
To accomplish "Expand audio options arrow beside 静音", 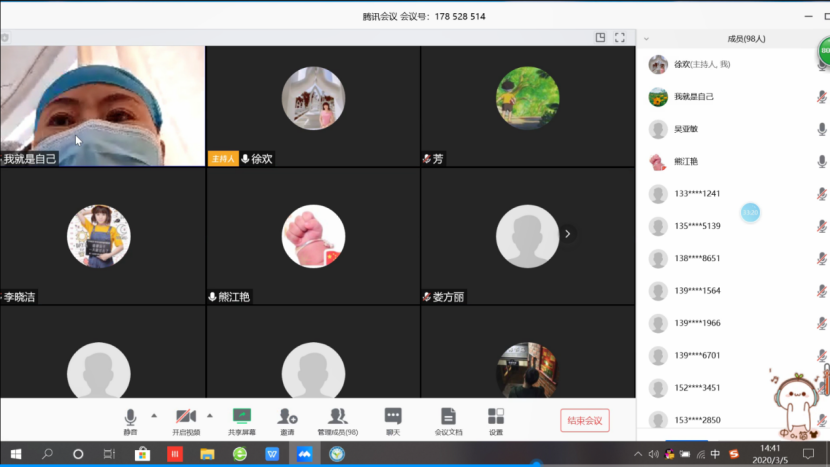I will point(153,415).
